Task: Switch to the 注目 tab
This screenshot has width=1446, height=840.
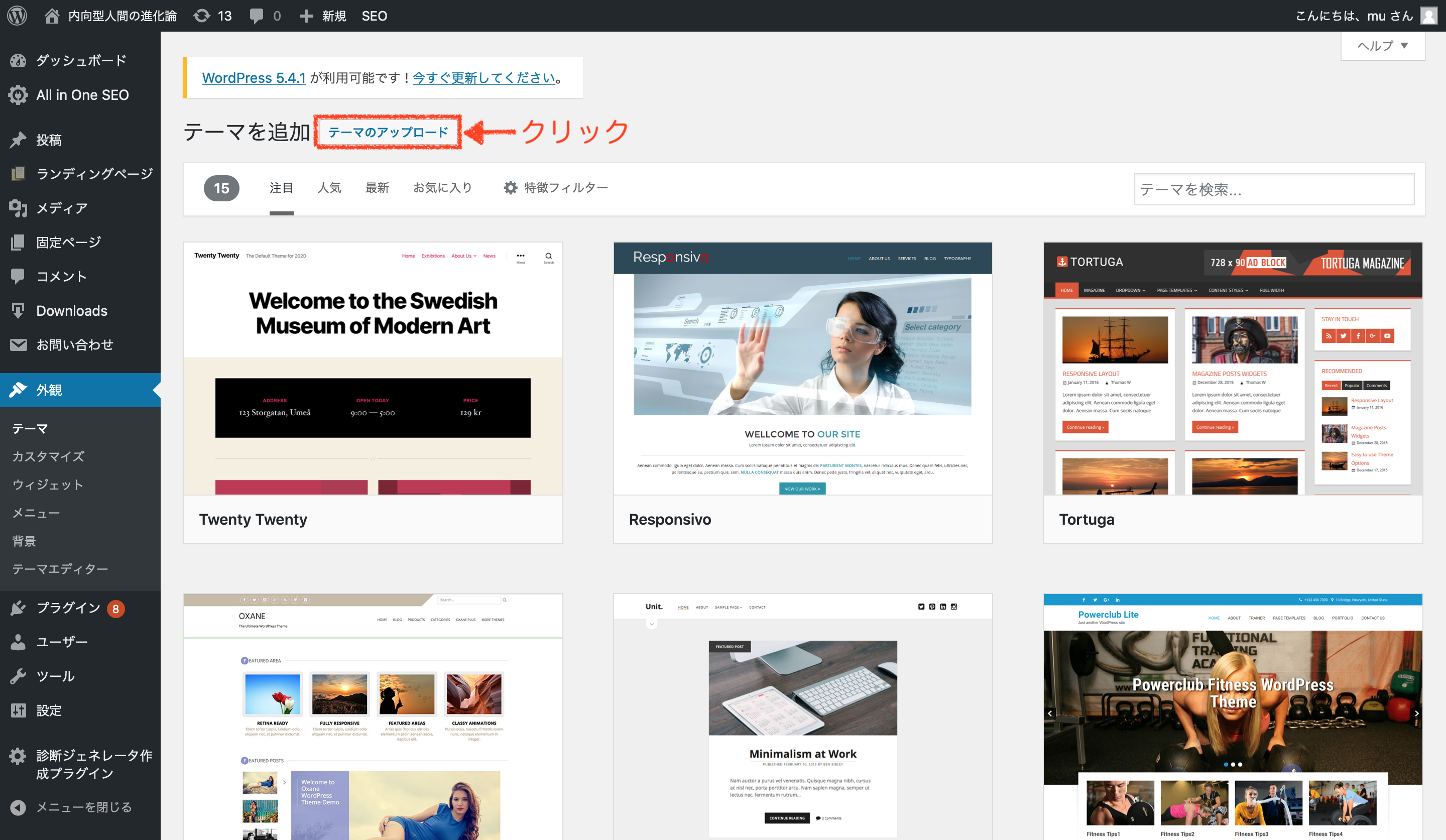Action: click(x=281, y=188)
